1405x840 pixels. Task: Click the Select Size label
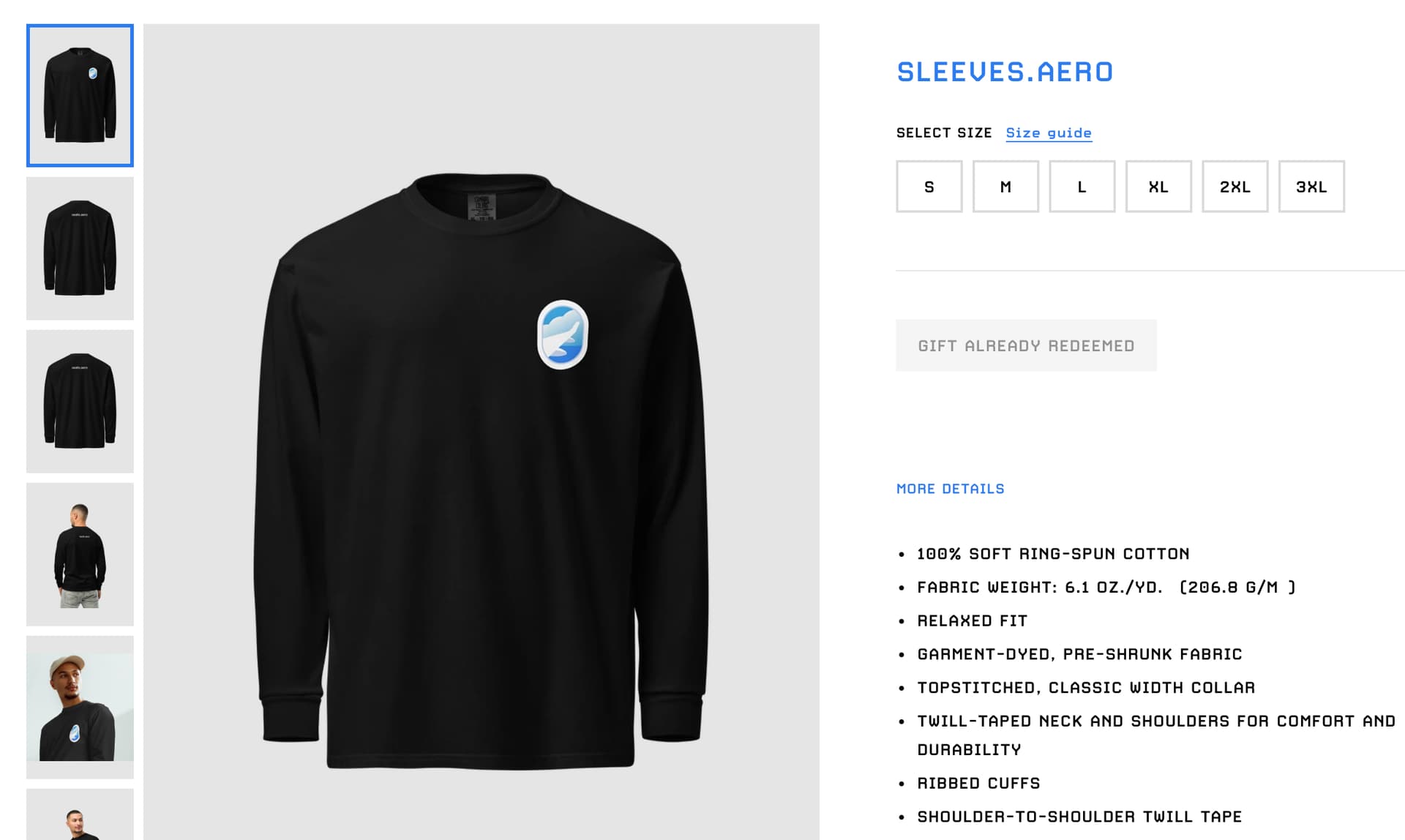pyautogui.click(x=944, y=132)
